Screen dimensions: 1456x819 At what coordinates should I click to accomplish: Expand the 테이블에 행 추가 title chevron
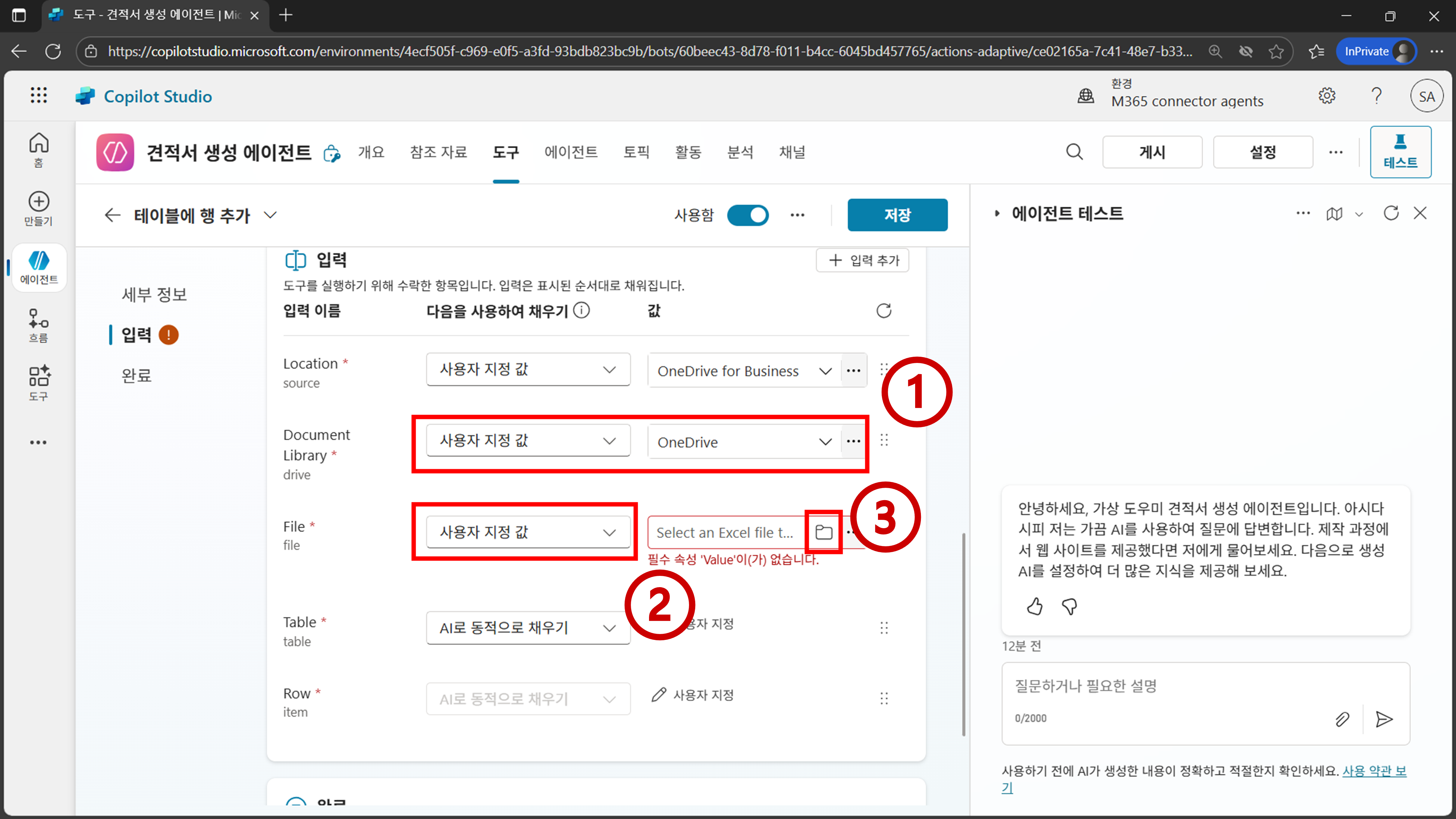(x=271, y=215)
